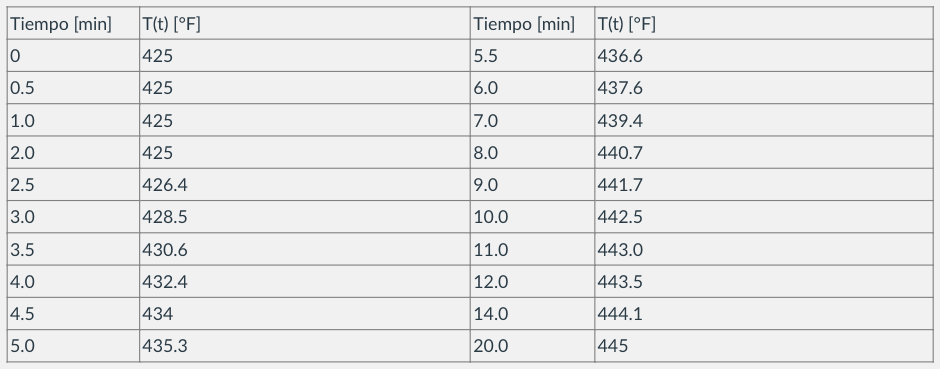
Task: Select the cell containing 426.4
Action: pyautogui.click(x=305, y=184)
